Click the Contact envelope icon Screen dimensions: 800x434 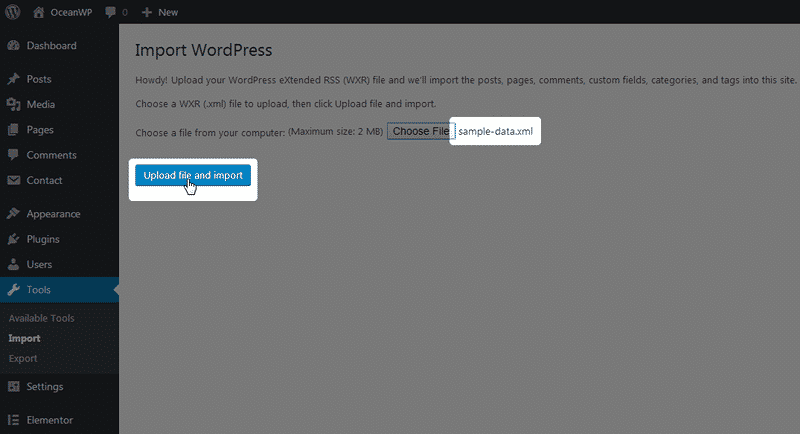click(x=14, y=180)
